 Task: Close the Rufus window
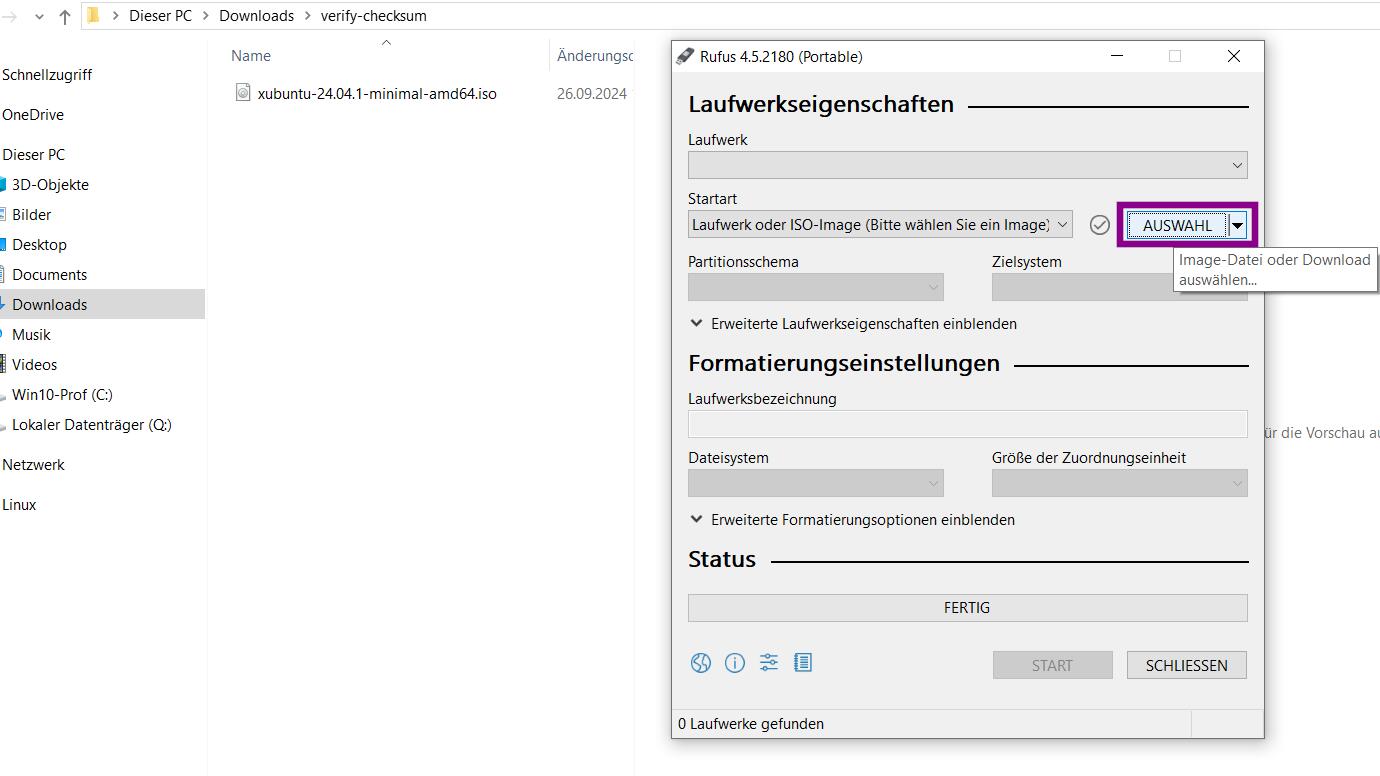[x=1234, y=56]
